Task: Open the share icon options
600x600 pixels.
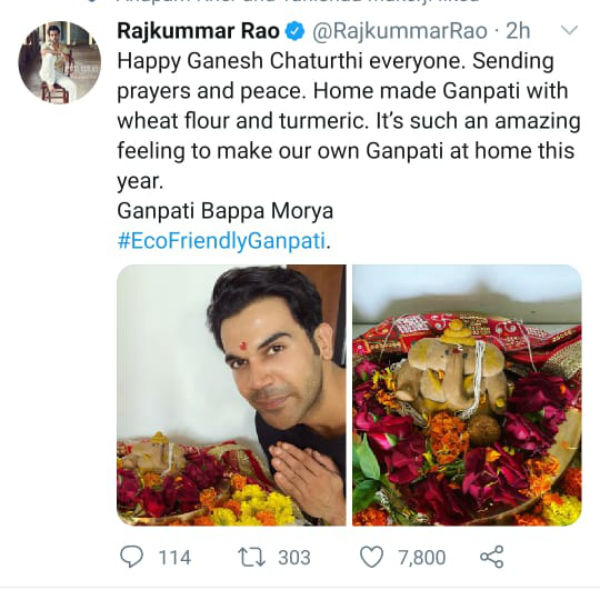Action: point(490,557)
